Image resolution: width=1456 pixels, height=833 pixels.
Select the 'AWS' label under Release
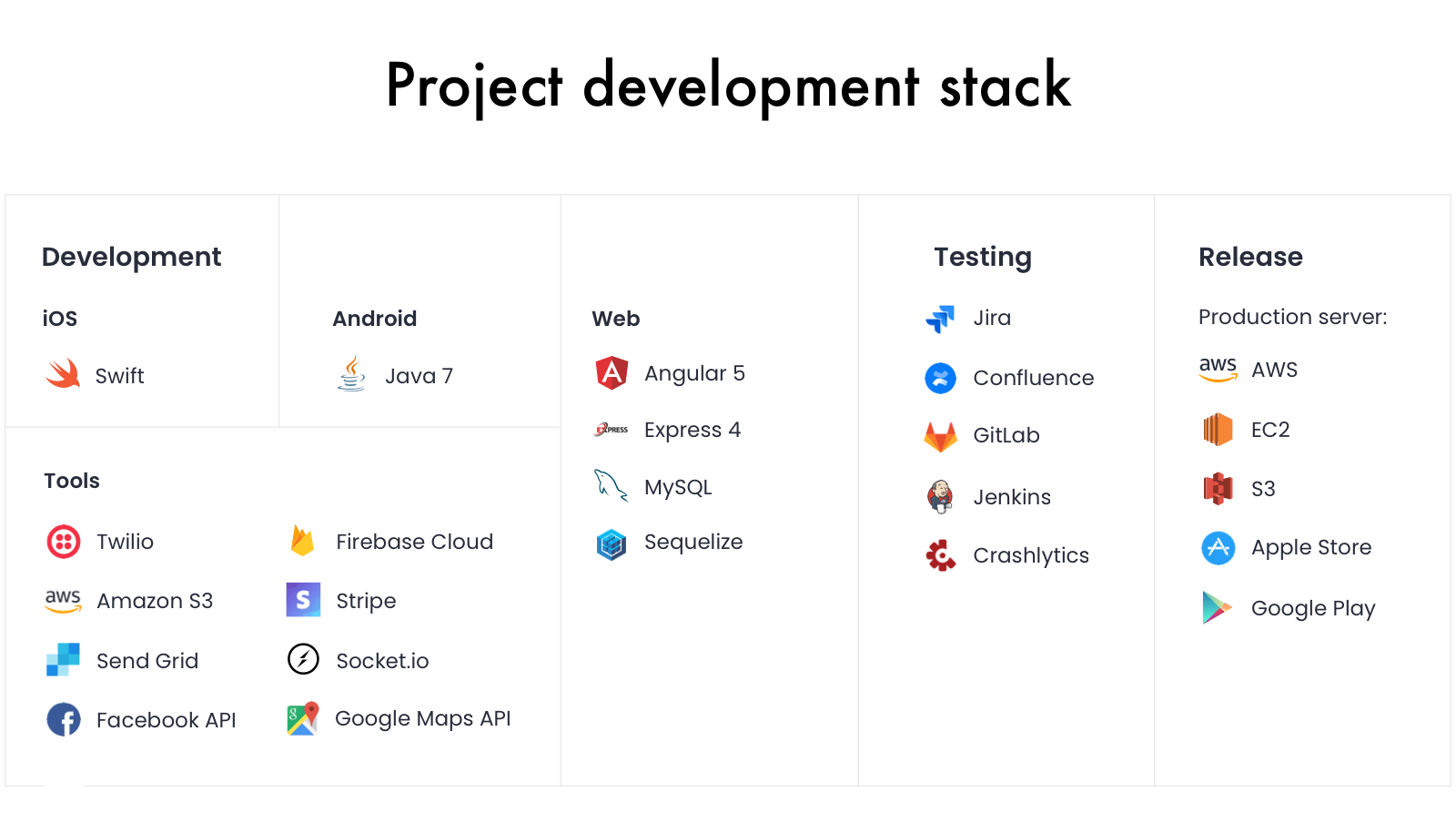1274,370
